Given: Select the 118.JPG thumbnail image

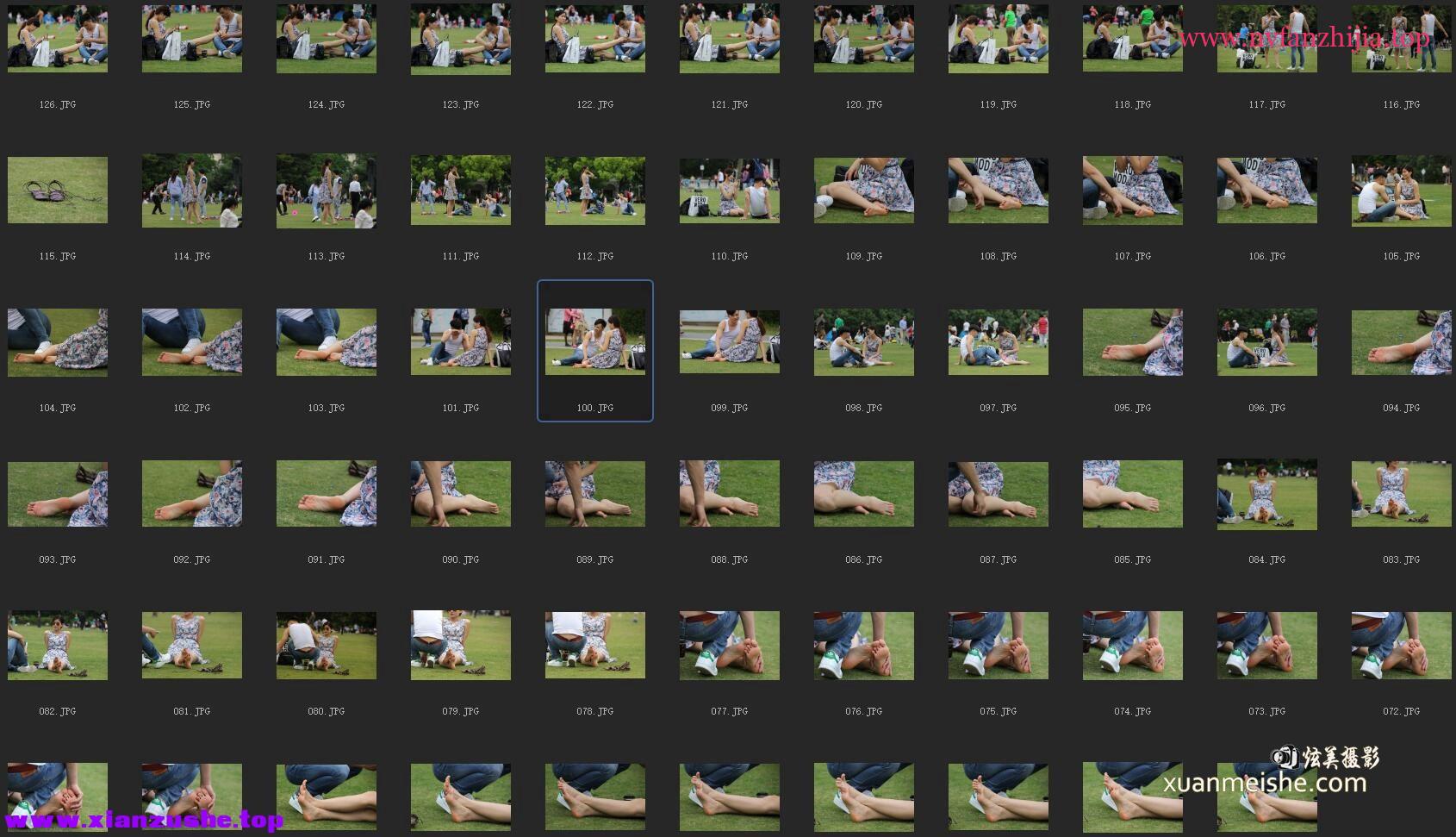Looking at the screenshot, I should pos(1133,38).
